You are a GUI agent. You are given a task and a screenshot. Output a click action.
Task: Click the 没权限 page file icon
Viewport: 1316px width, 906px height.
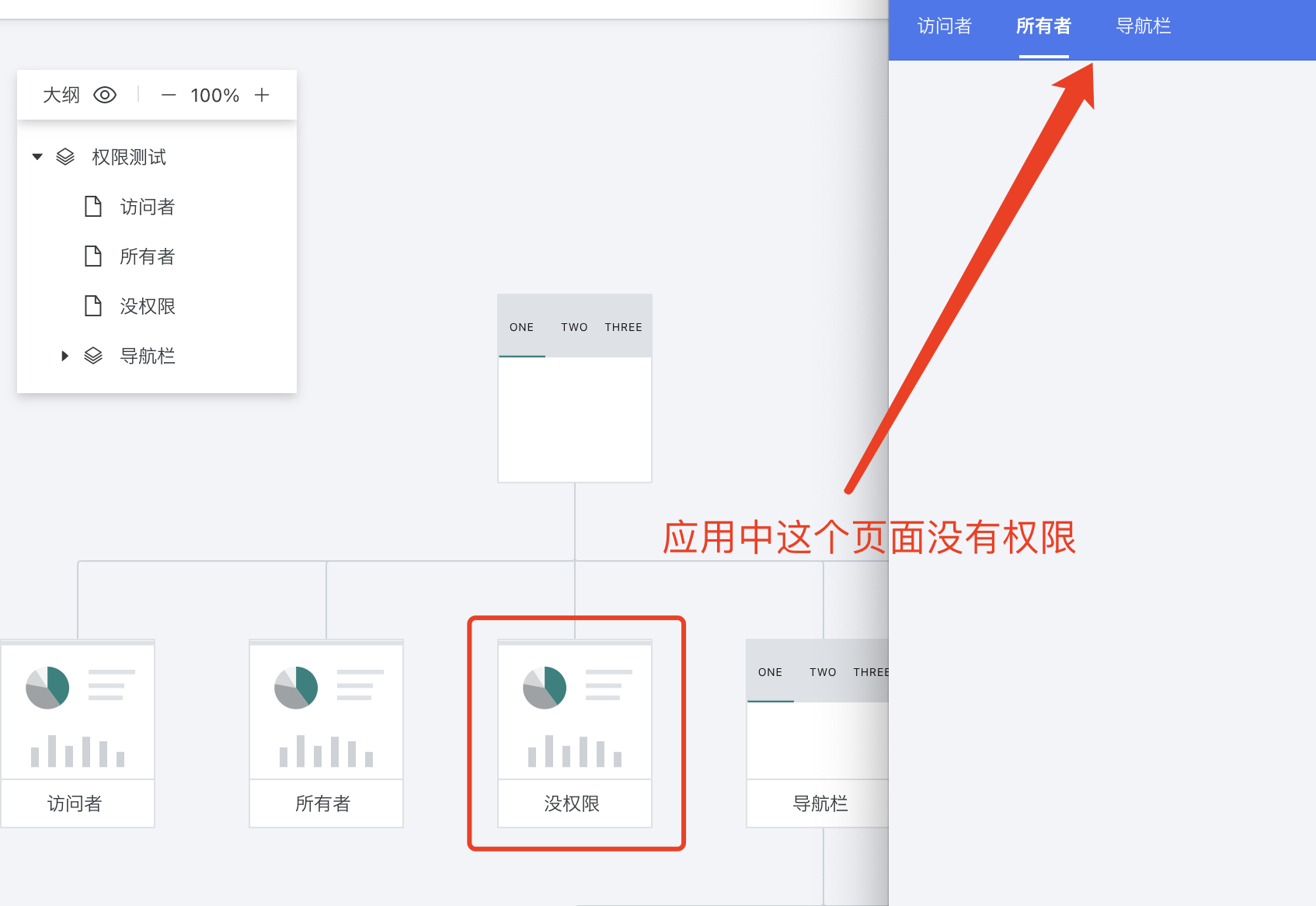pos(93,306)
